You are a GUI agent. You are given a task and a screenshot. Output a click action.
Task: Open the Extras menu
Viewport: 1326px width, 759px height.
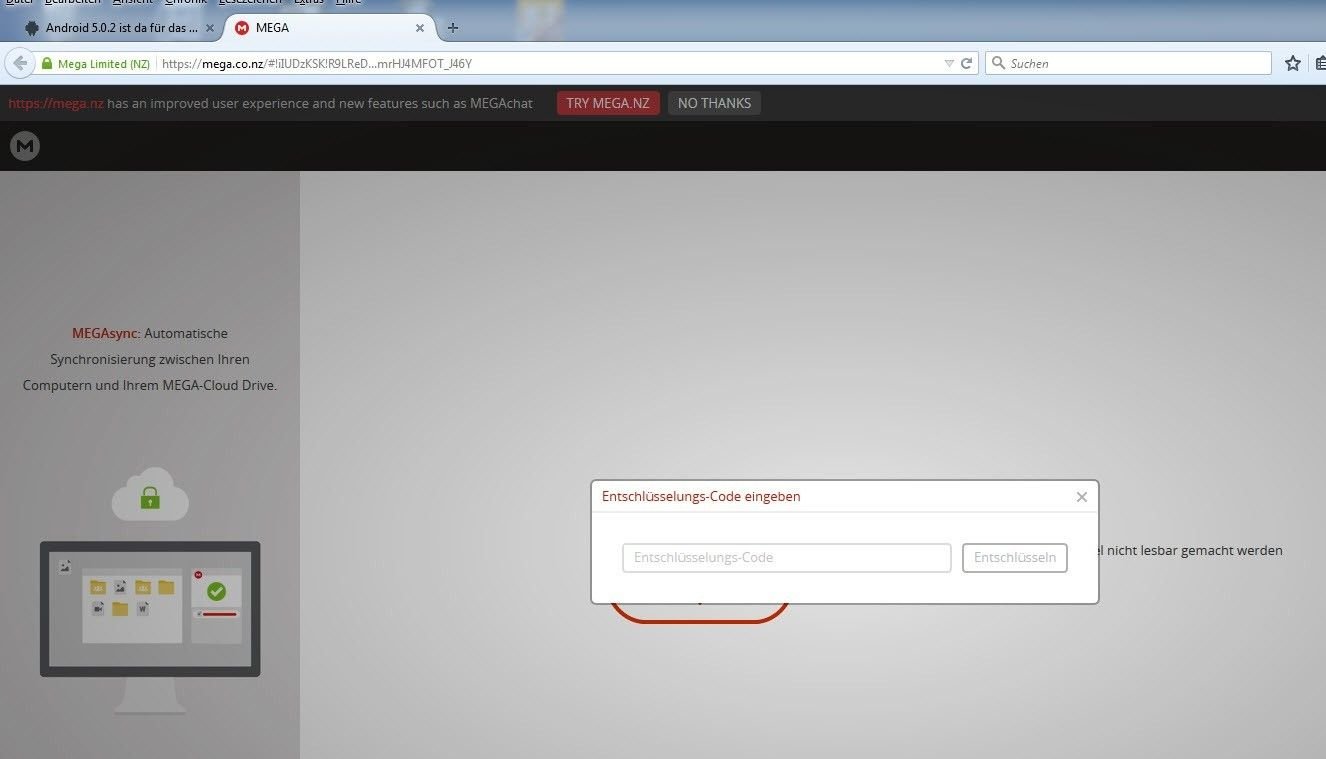[x=308, y=3]
